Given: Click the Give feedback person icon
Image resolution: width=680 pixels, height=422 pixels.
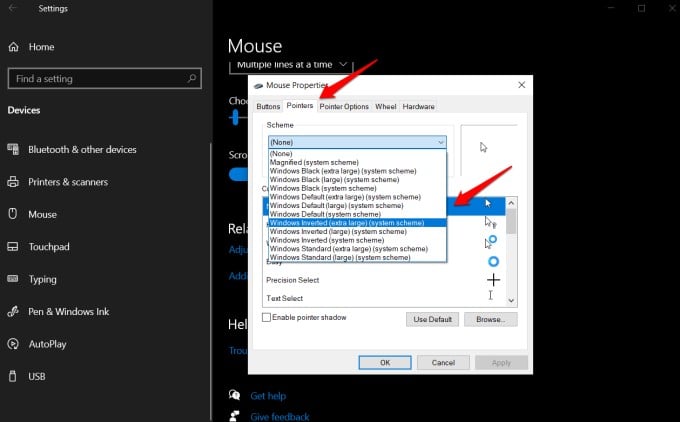Looking at the screenshot, I should point(235,416).
